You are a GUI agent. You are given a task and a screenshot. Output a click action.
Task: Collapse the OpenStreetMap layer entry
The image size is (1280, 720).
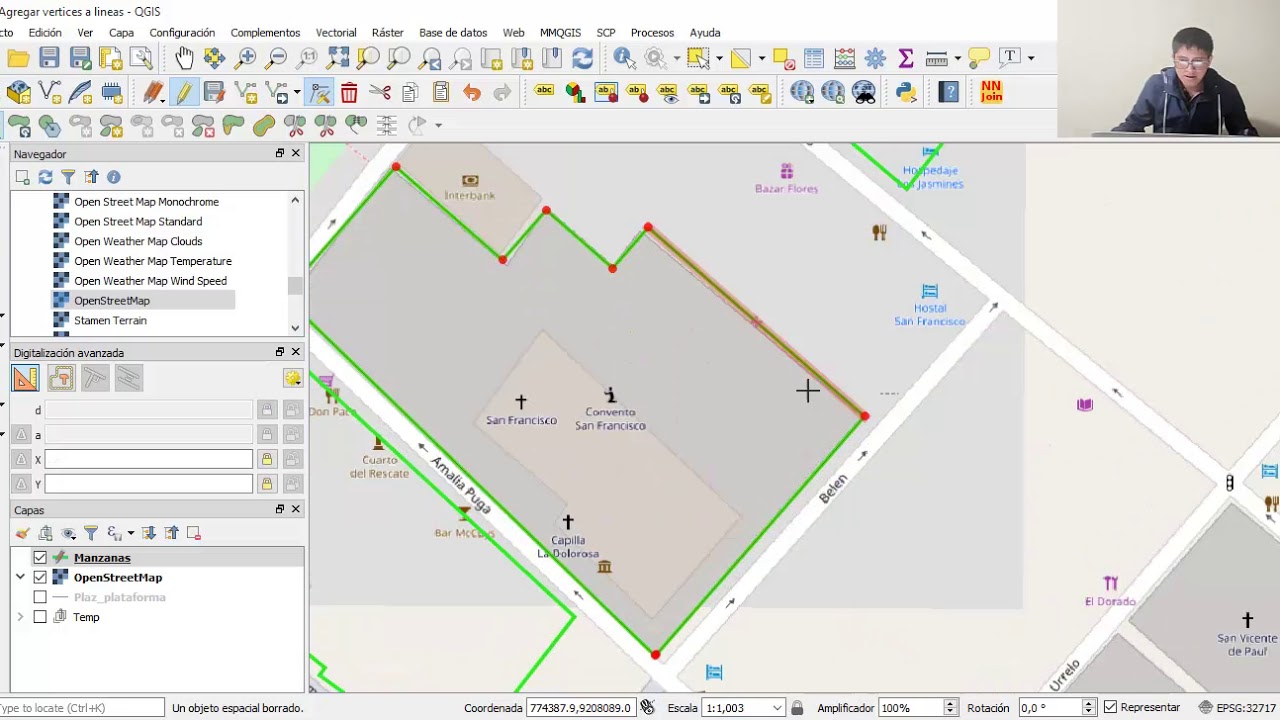click(20, 578)
